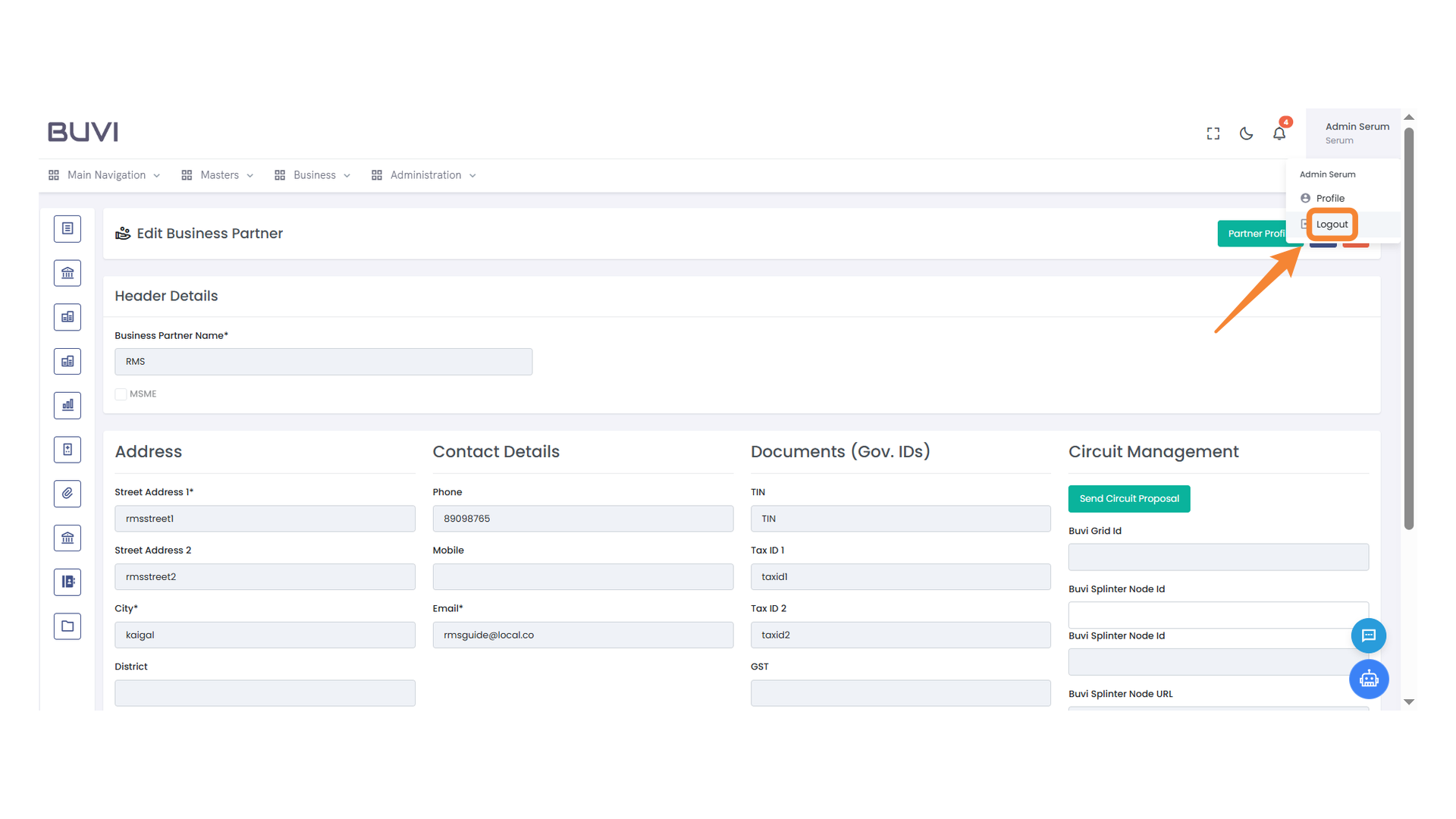Click the fullscreen toggle icon
The image size is (1456, 819).
pyautogui.click(x=1213, y=133)
